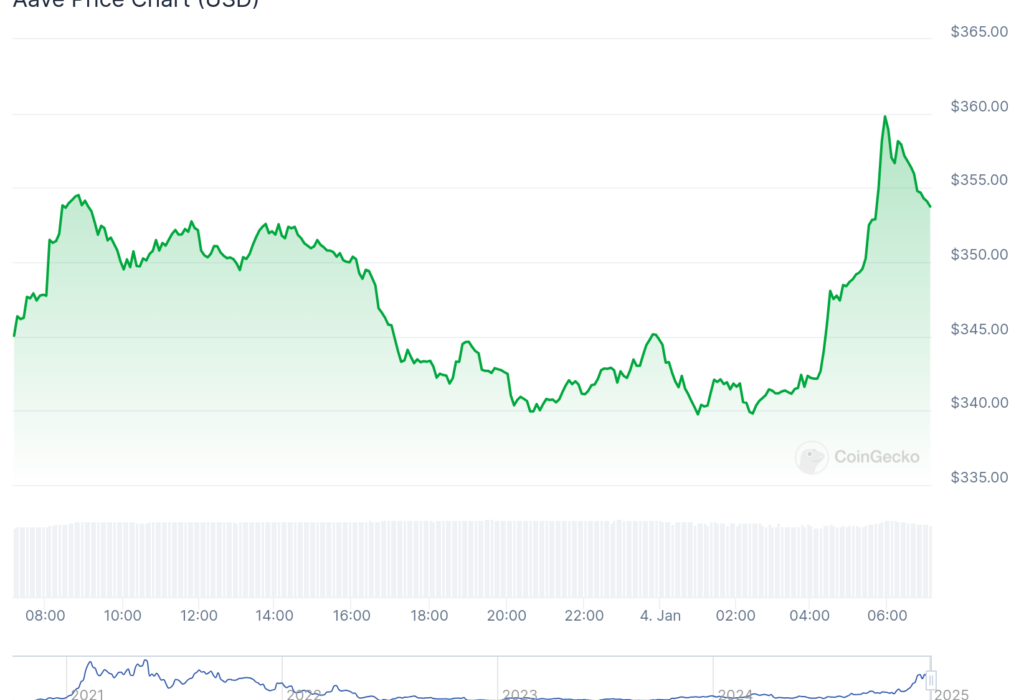This screenshot has width=1024, height=700.
Task: Click the 06:00 time axis label
Action: click(x=888, y=616)
